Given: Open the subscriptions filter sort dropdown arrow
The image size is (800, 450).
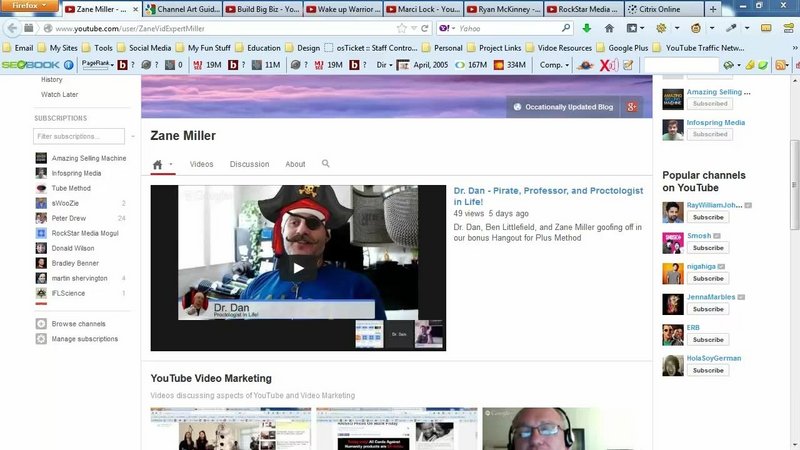Looking at the screenshot, I should (x=133, y=136).
